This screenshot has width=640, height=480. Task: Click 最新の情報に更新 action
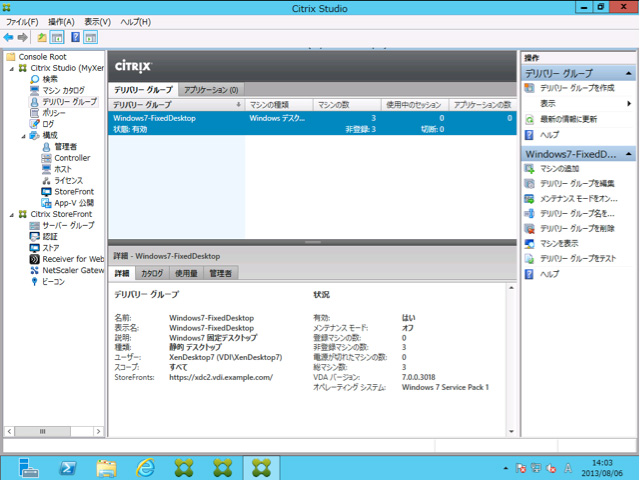point(569,119)
